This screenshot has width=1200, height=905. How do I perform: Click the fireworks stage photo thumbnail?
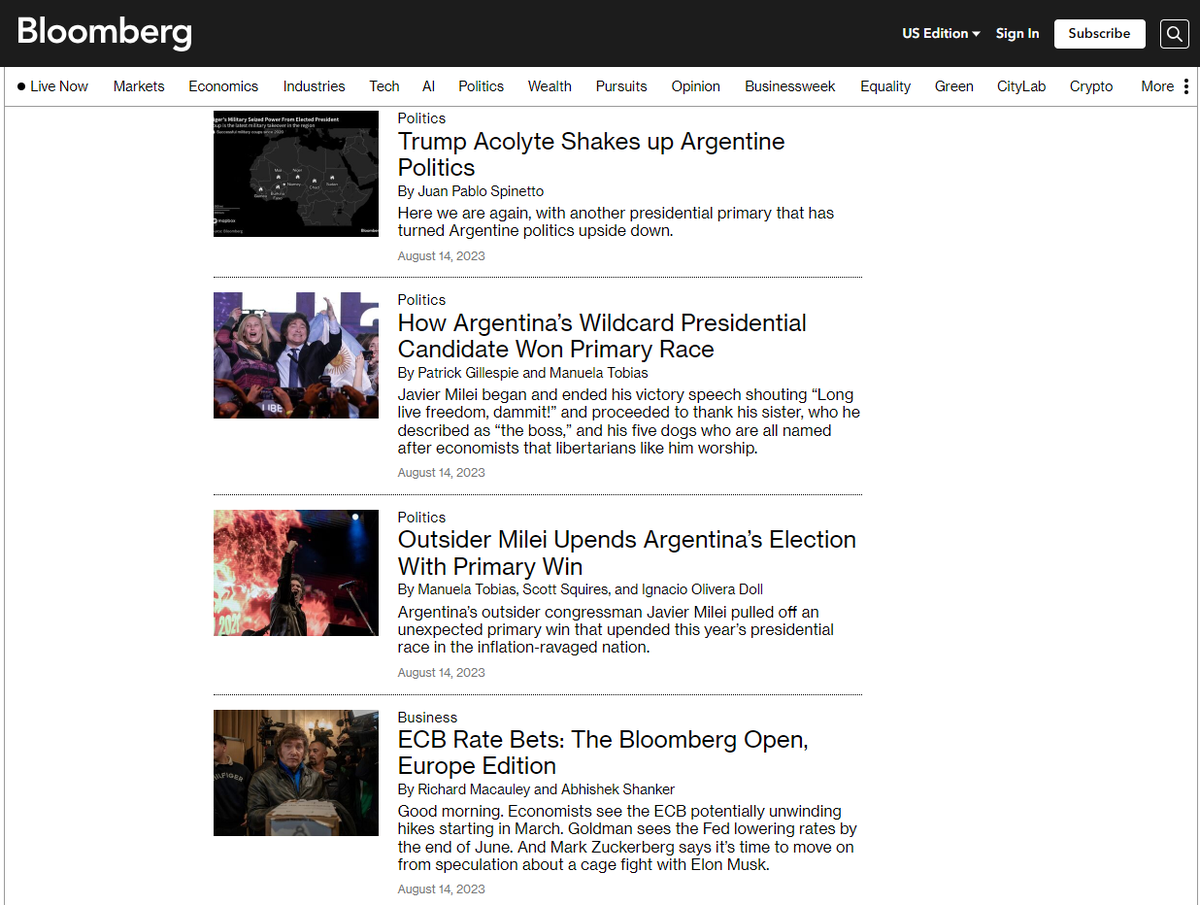[296, 573]
